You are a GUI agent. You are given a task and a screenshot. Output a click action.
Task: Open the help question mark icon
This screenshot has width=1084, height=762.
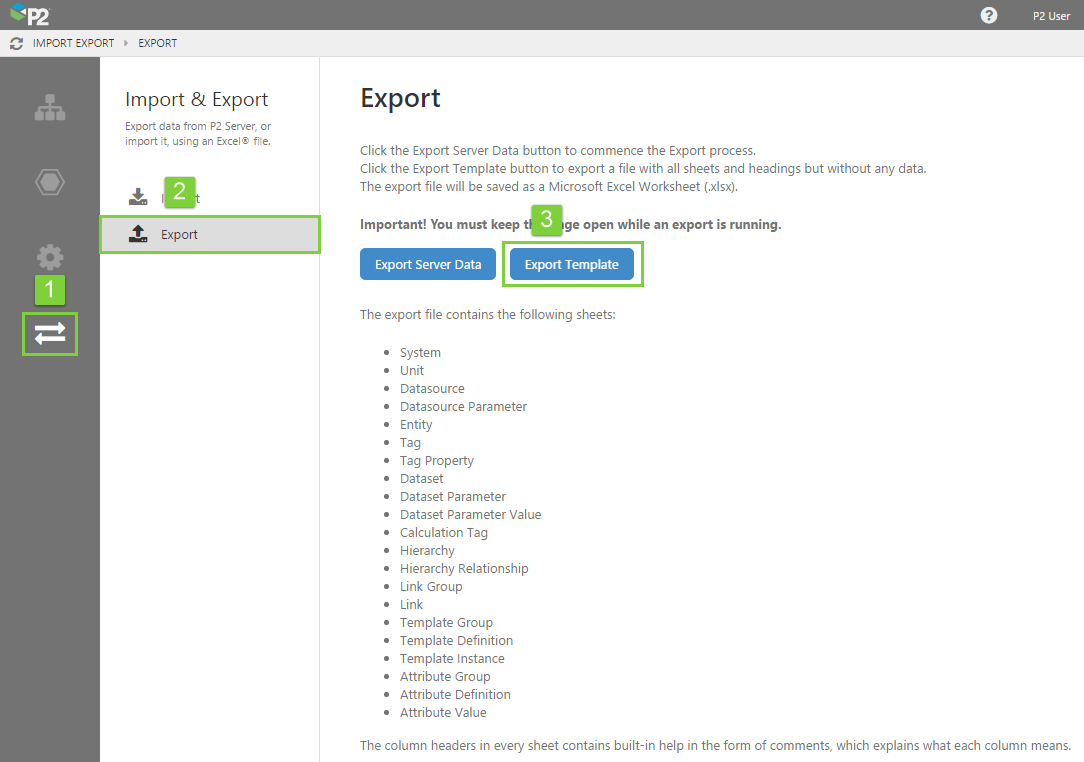pyautogui.click(x=989, y=15)
